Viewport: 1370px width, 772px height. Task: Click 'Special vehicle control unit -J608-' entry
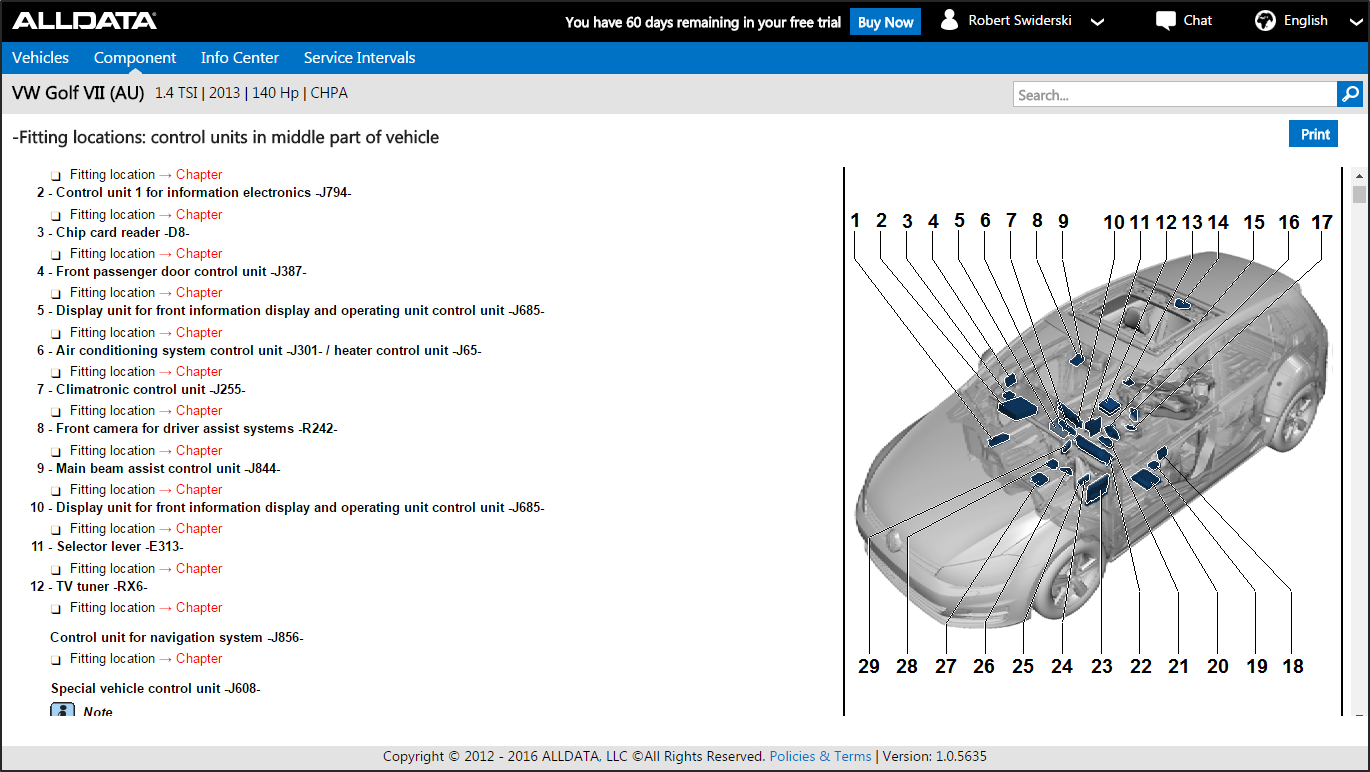pyautogui.click(x=156, y=689)
